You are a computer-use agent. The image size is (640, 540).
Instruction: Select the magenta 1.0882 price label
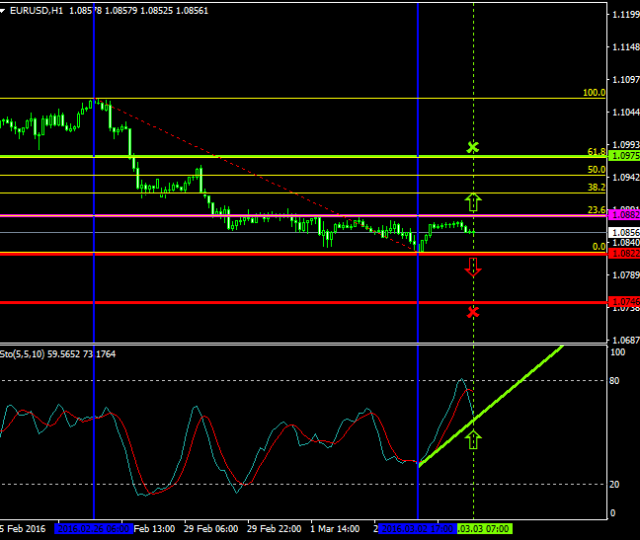pyautogui.click(x=624, y=215)
